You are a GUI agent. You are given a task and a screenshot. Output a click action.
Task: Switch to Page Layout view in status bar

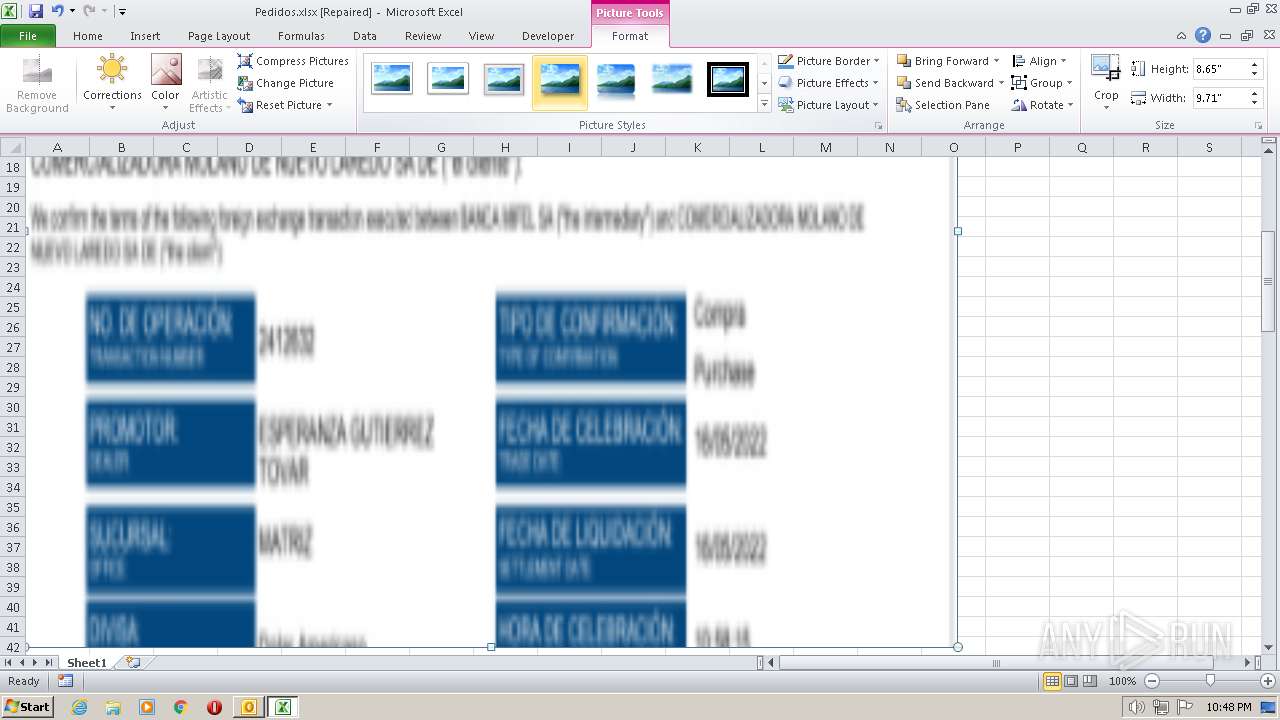(x=1071, y=681)
